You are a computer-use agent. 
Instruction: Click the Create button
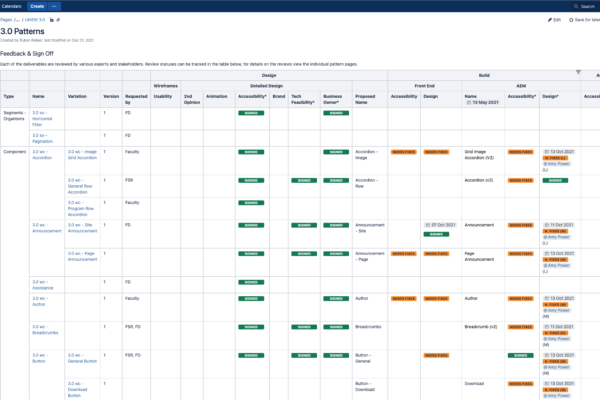click(37, 6)
